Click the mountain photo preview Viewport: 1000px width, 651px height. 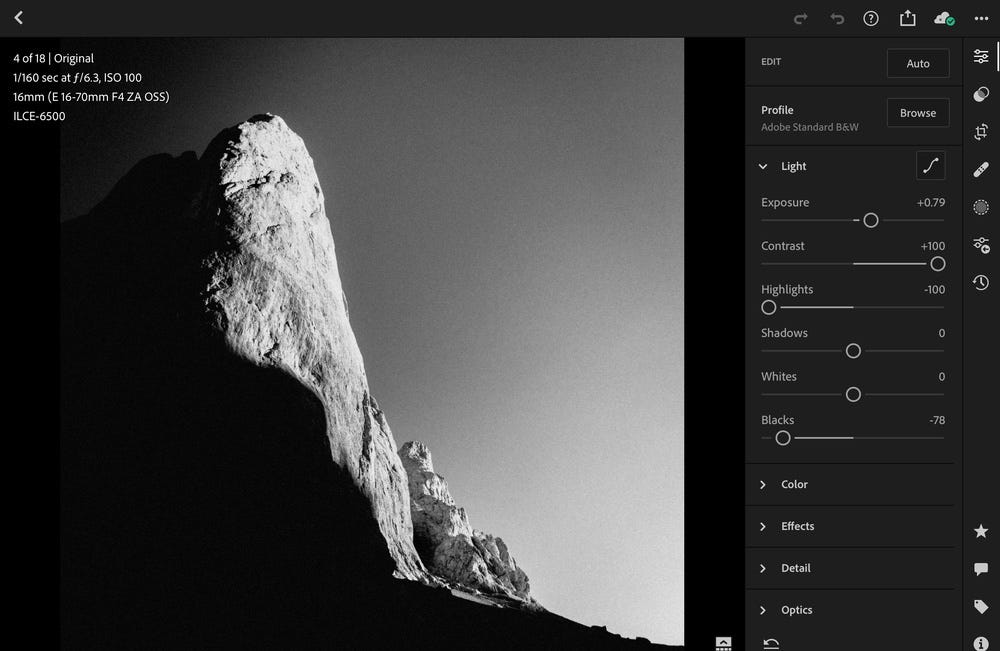pos(372,342)
